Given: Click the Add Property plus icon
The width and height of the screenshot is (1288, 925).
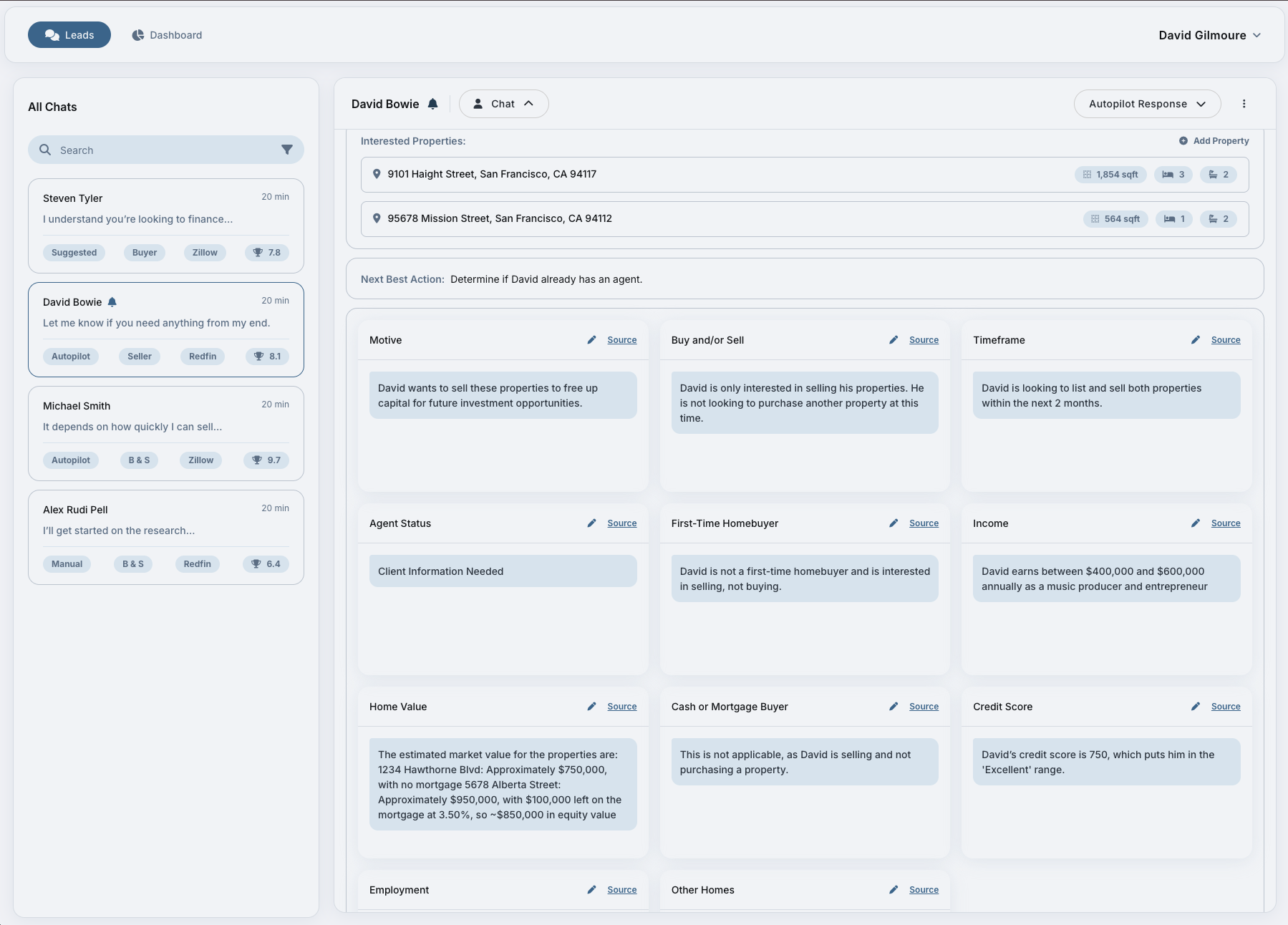Looking at the screenshot, I should pyautogui.click(x=1183, y=141).
